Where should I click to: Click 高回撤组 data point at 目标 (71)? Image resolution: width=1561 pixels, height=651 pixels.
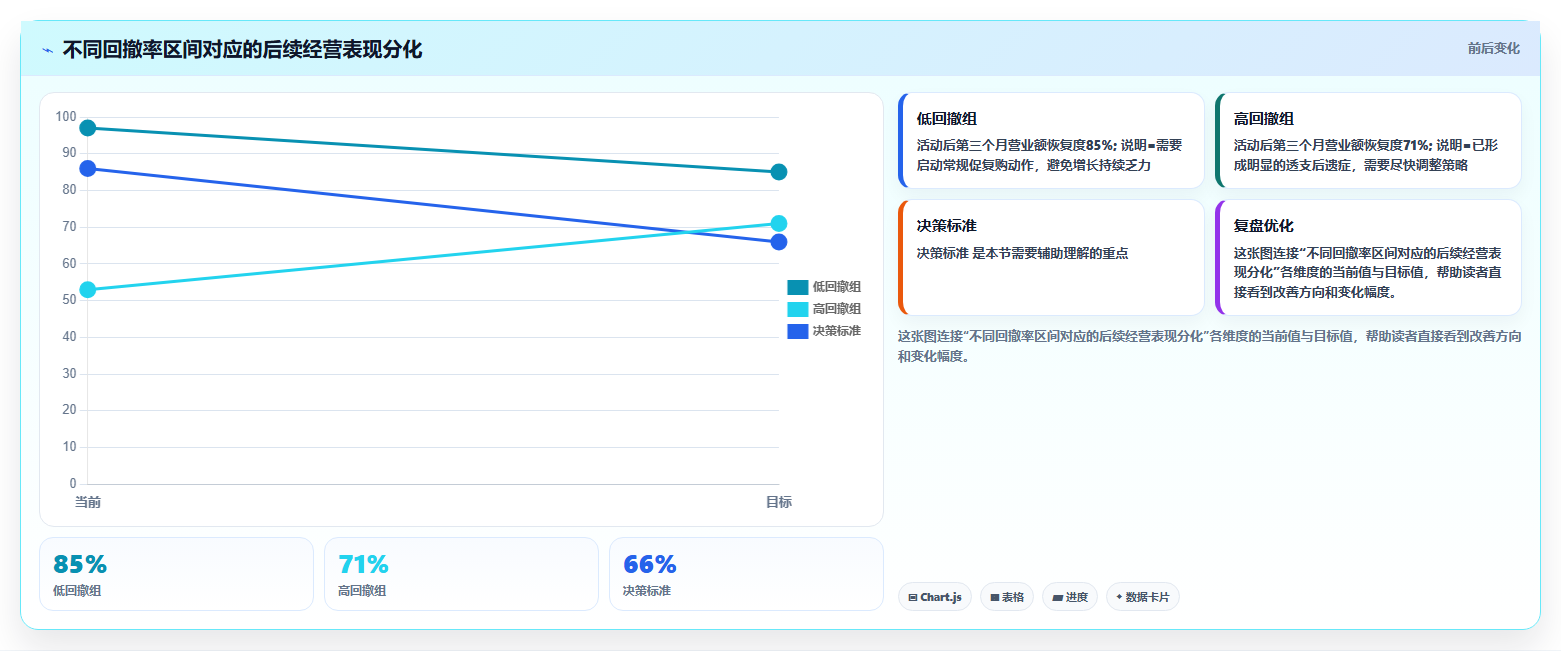click(779, 223)
